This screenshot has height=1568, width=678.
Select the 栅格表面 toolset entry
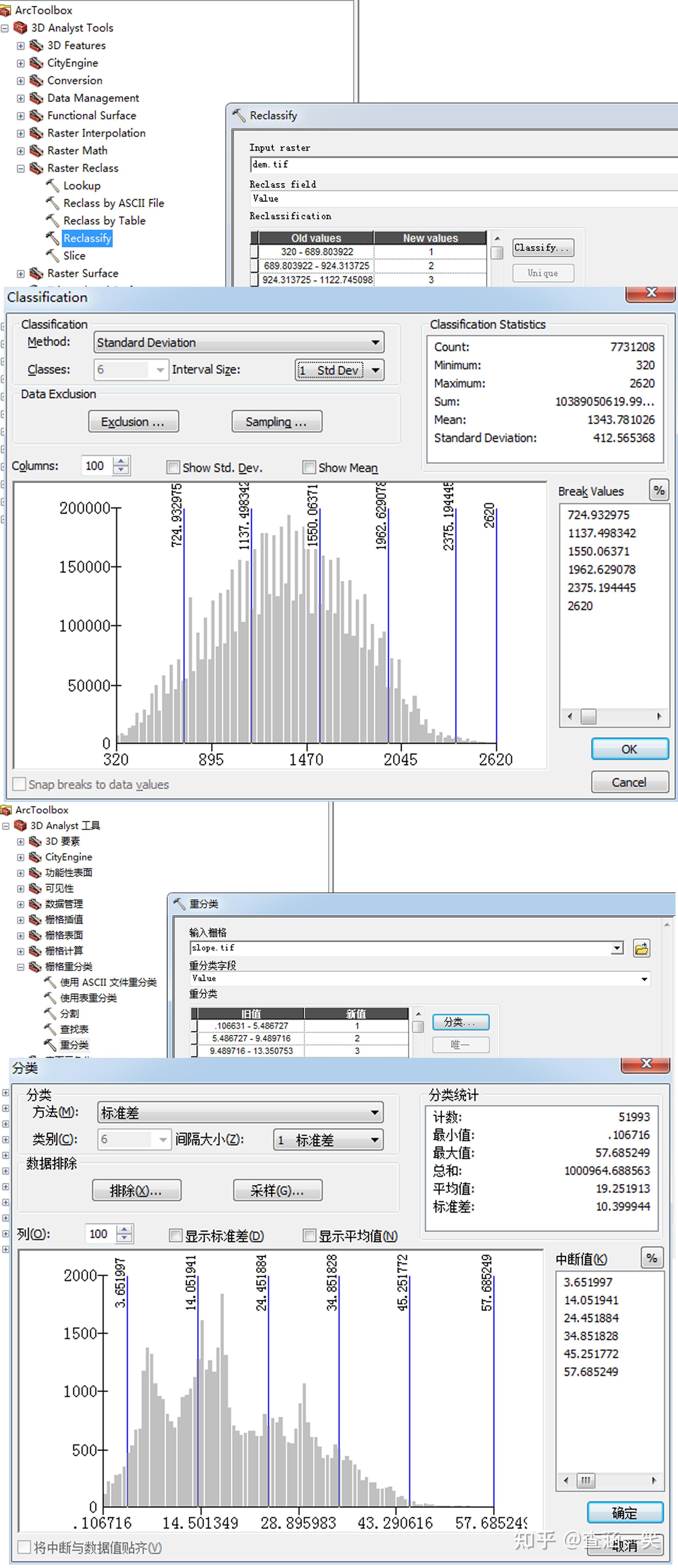point(64,935)
